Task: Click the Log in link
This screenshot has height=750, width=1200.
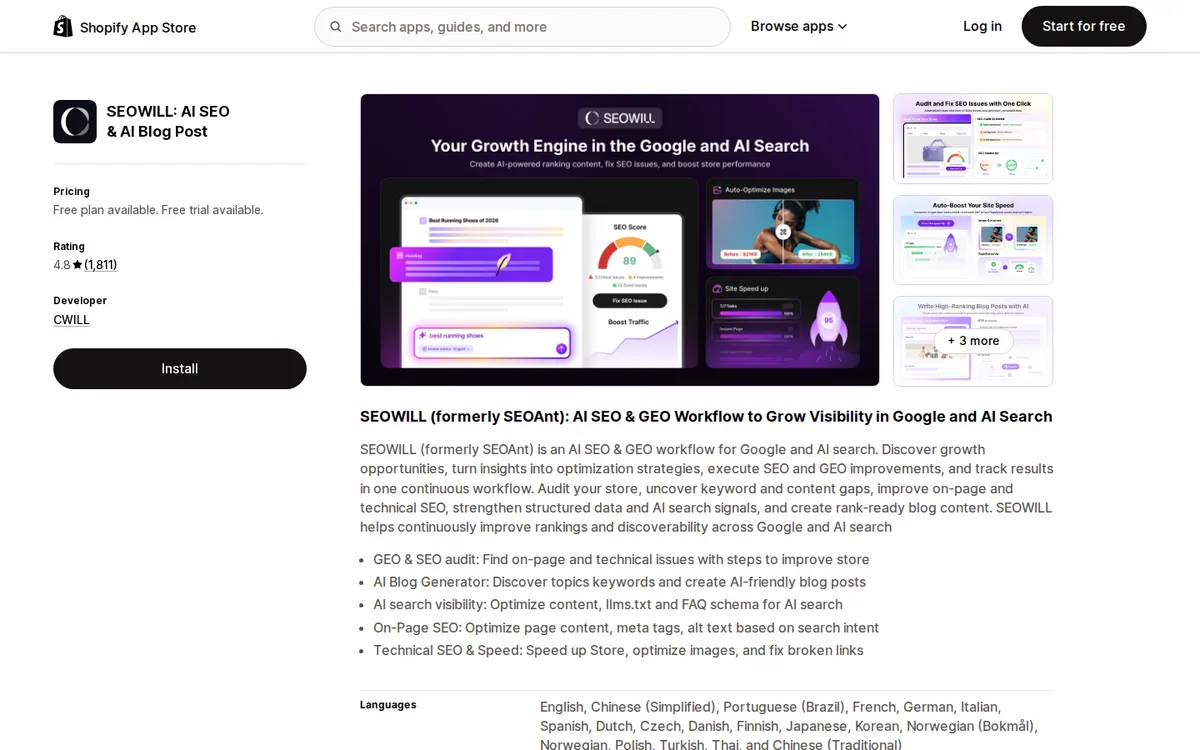Action: (982, 26)
